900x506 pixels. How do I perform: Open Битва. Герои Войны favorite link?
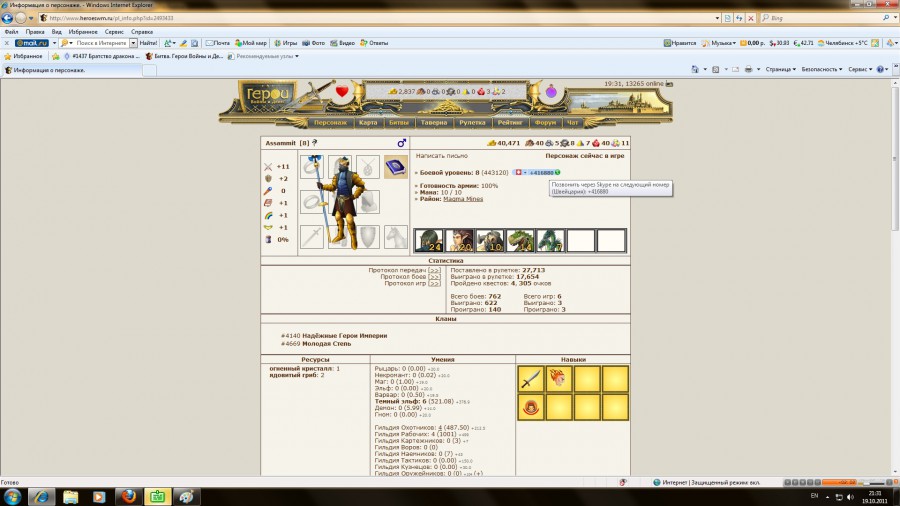(184, 56)
